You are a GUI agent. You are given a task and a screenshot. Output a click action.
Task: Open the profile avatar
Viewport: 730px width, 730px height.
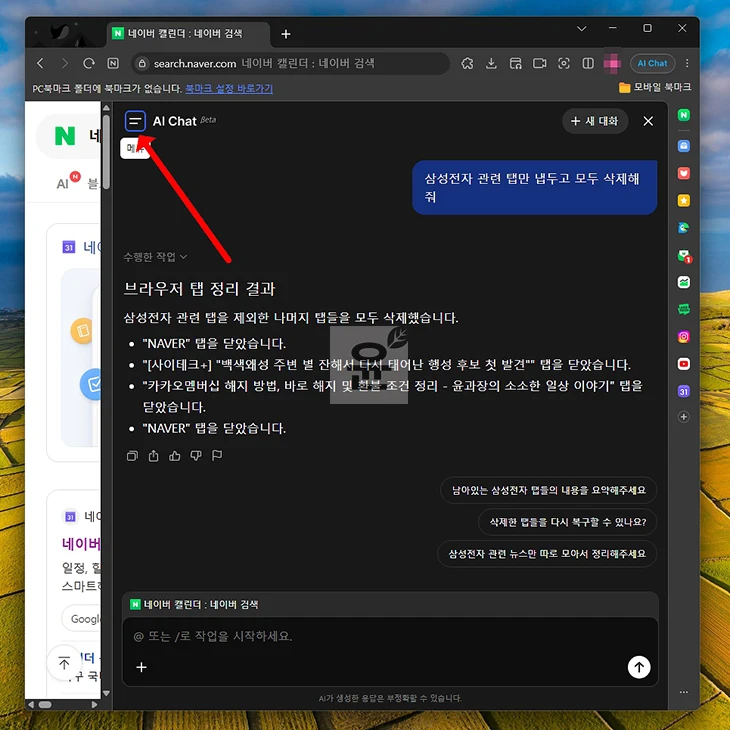(x=612, y=63)
